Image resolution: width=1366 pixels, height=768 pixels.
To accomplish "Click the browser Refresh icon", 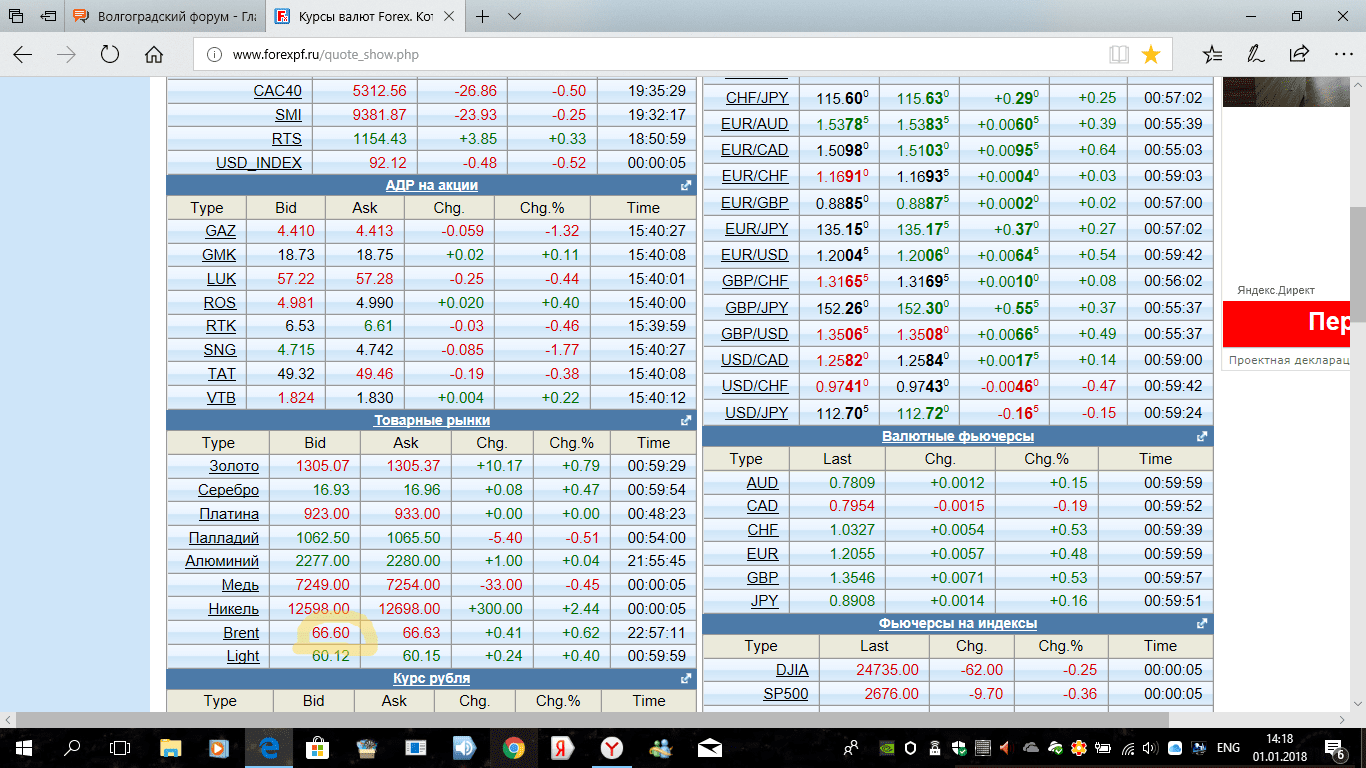I will 110,54.
